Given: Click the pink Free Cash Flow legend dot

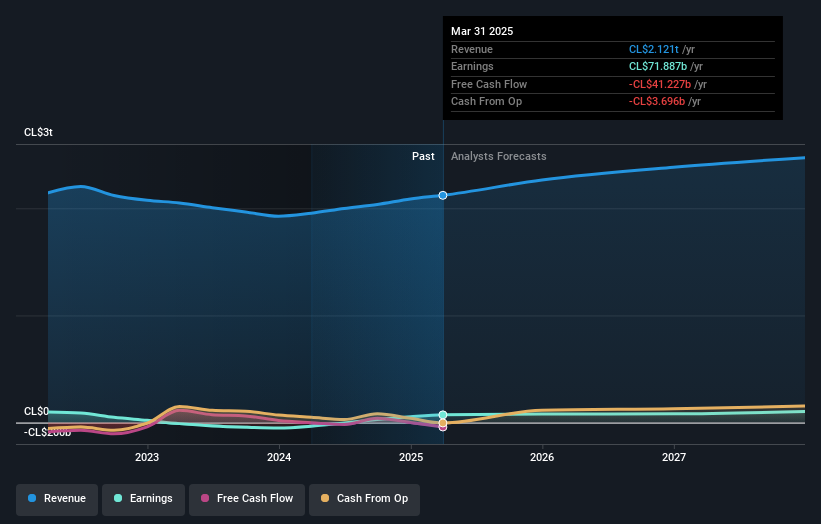Looking at the screenshot, I should coord(205,498).
